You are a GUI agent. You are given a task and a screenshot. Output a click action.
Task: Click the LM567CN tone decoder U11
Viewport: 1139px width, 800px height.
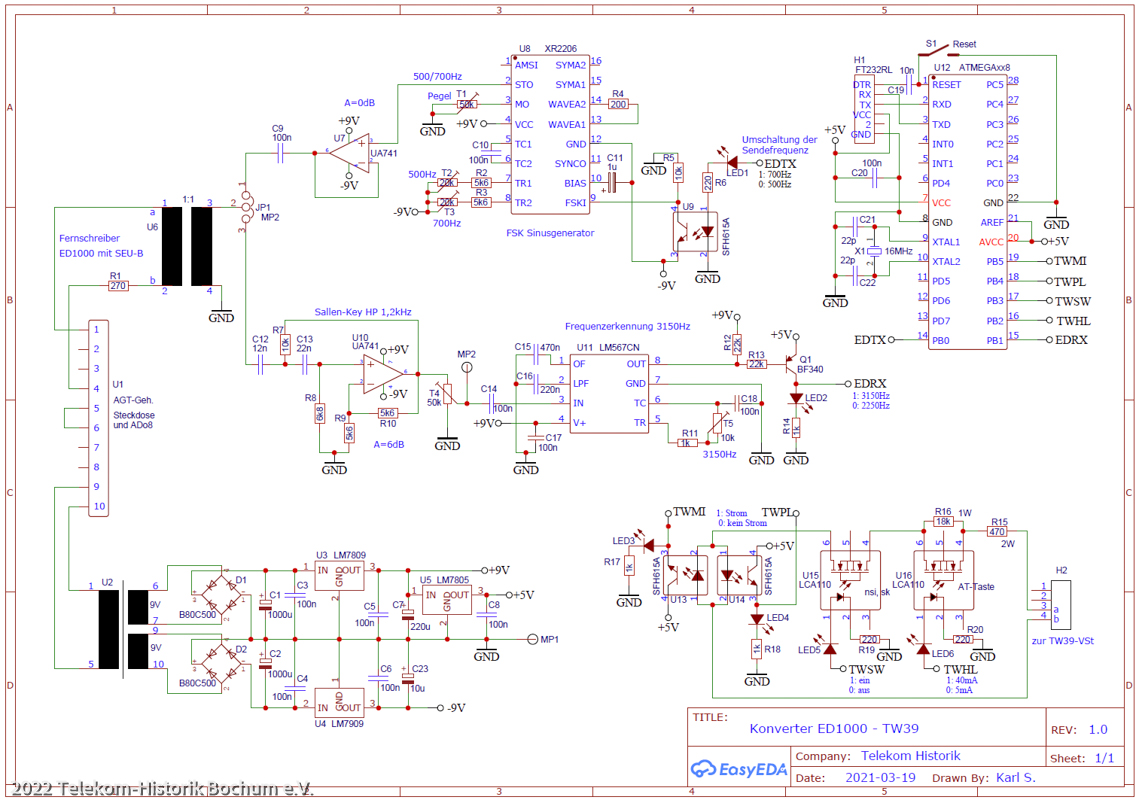[609, 393]
